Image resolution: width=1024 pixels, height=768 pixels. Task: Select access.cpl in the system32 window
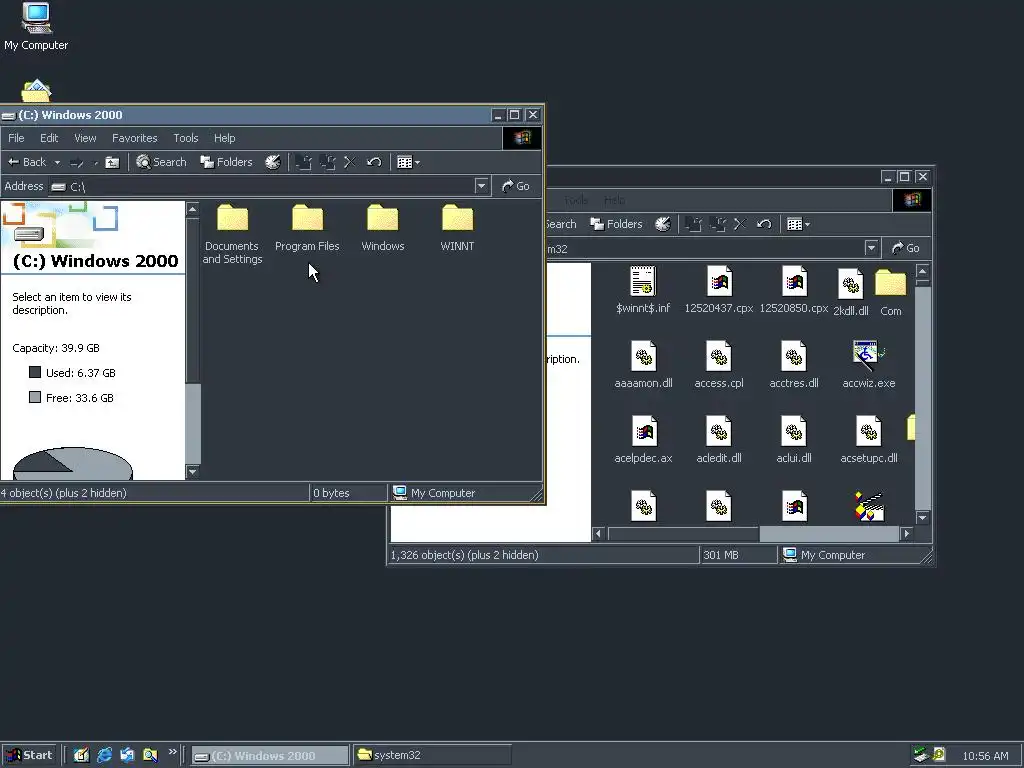718,365
